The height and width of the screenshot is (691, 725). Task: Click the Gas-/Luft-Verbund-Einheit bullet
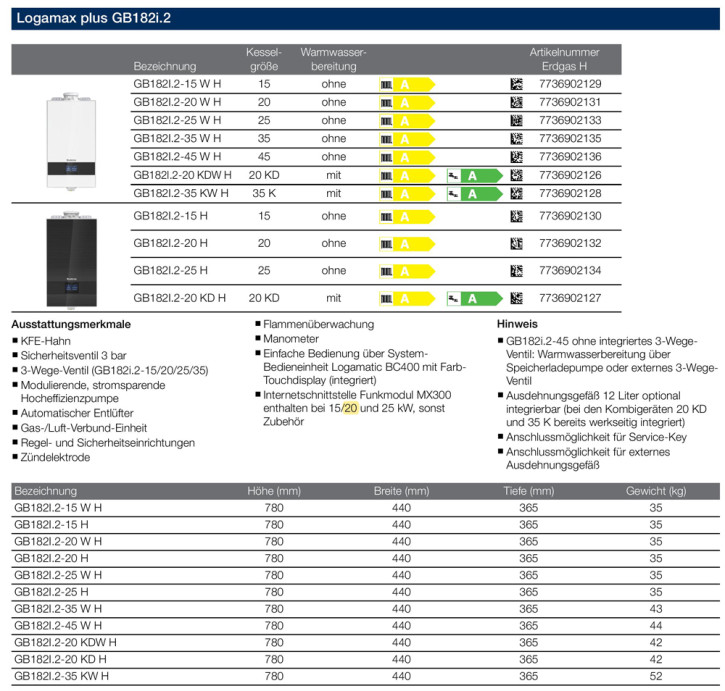[x=80, y=428]
